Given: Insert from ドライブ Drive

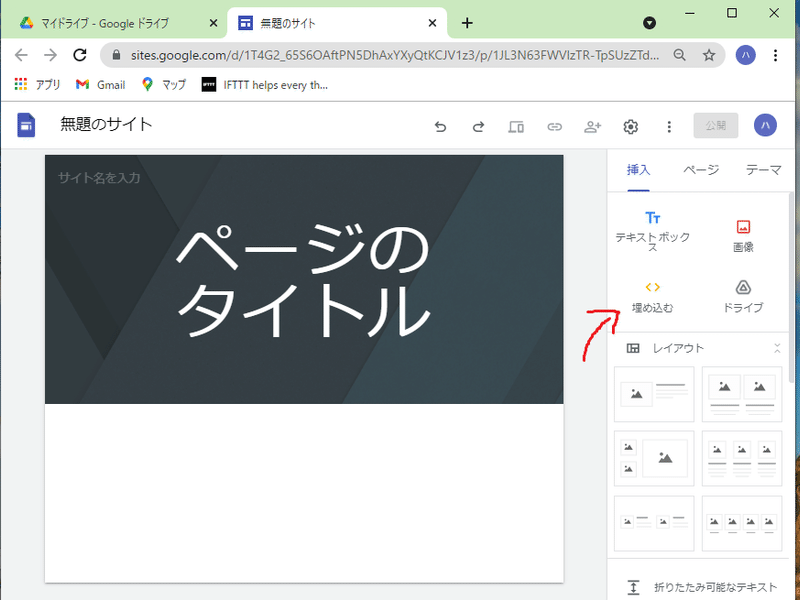Looking at the screenshot, I should click(x=743, y=296).
